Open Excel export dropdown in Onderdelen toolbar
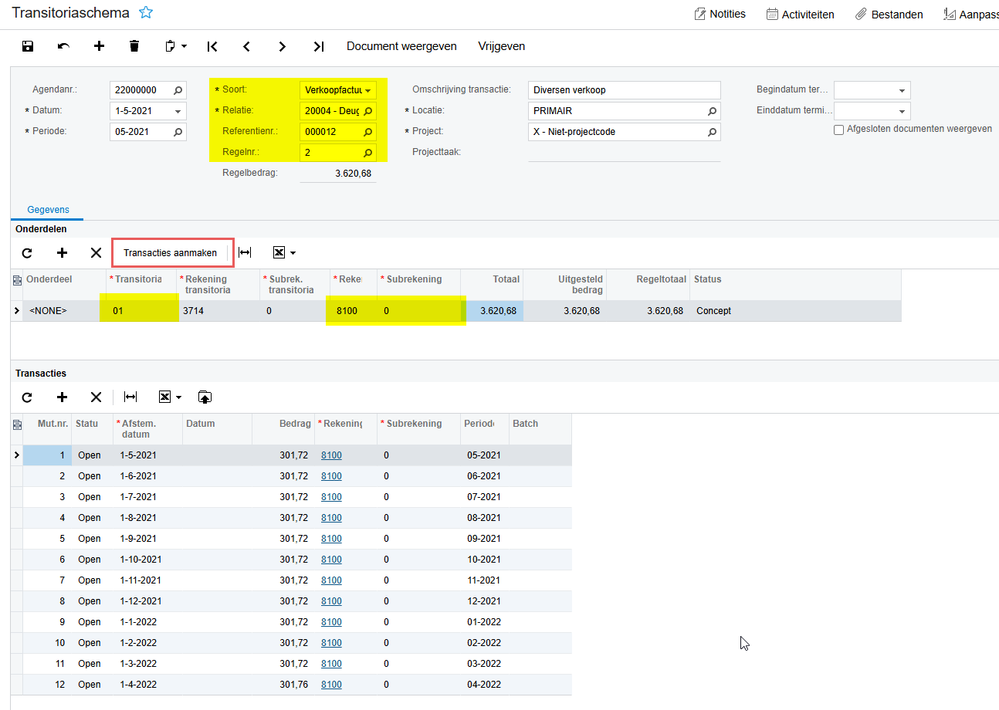 (x=284, y=253)
